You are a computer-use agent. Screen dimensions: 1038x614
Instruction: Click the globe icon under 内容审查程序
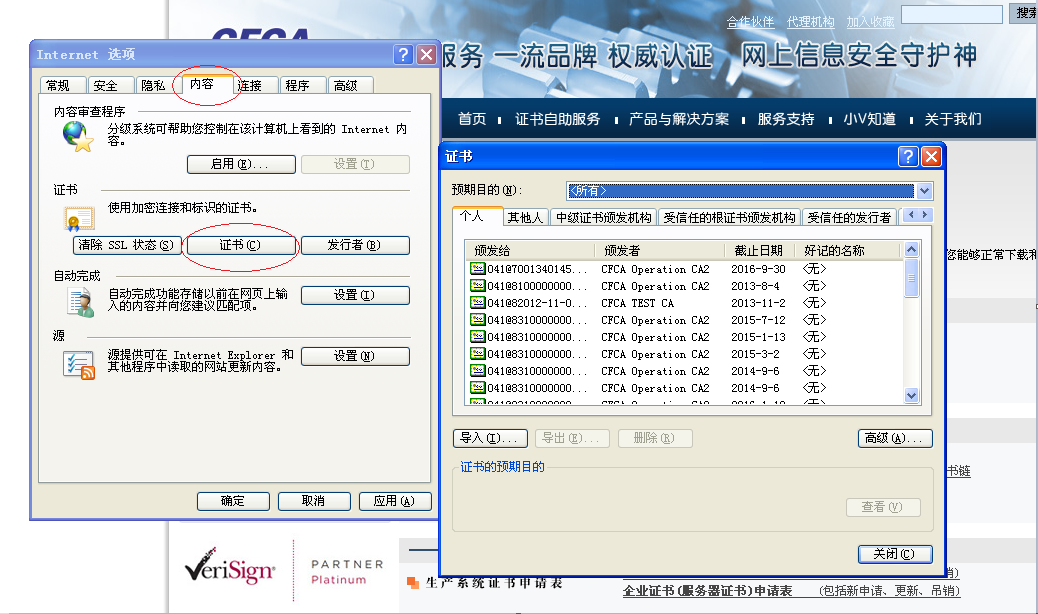coord(77,136)
